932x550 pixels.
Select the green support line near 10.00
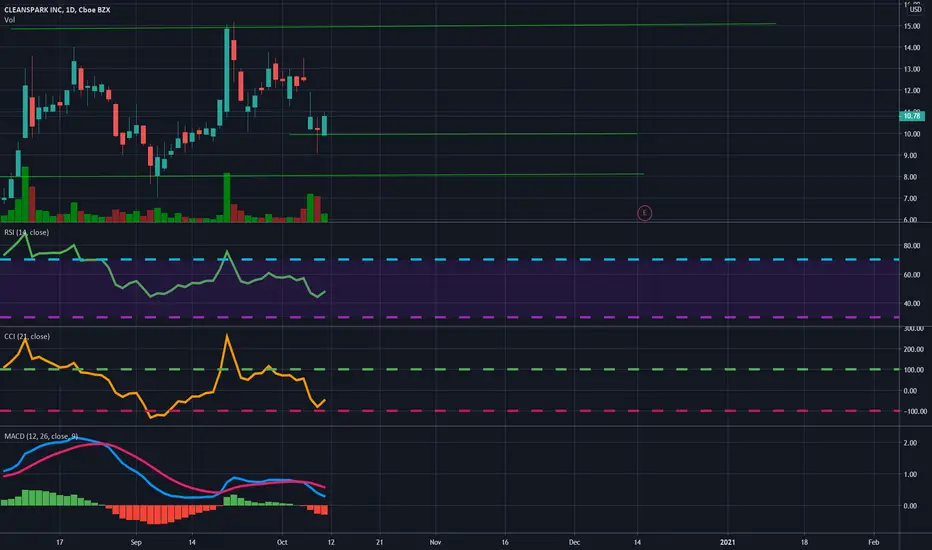point(463,134)
